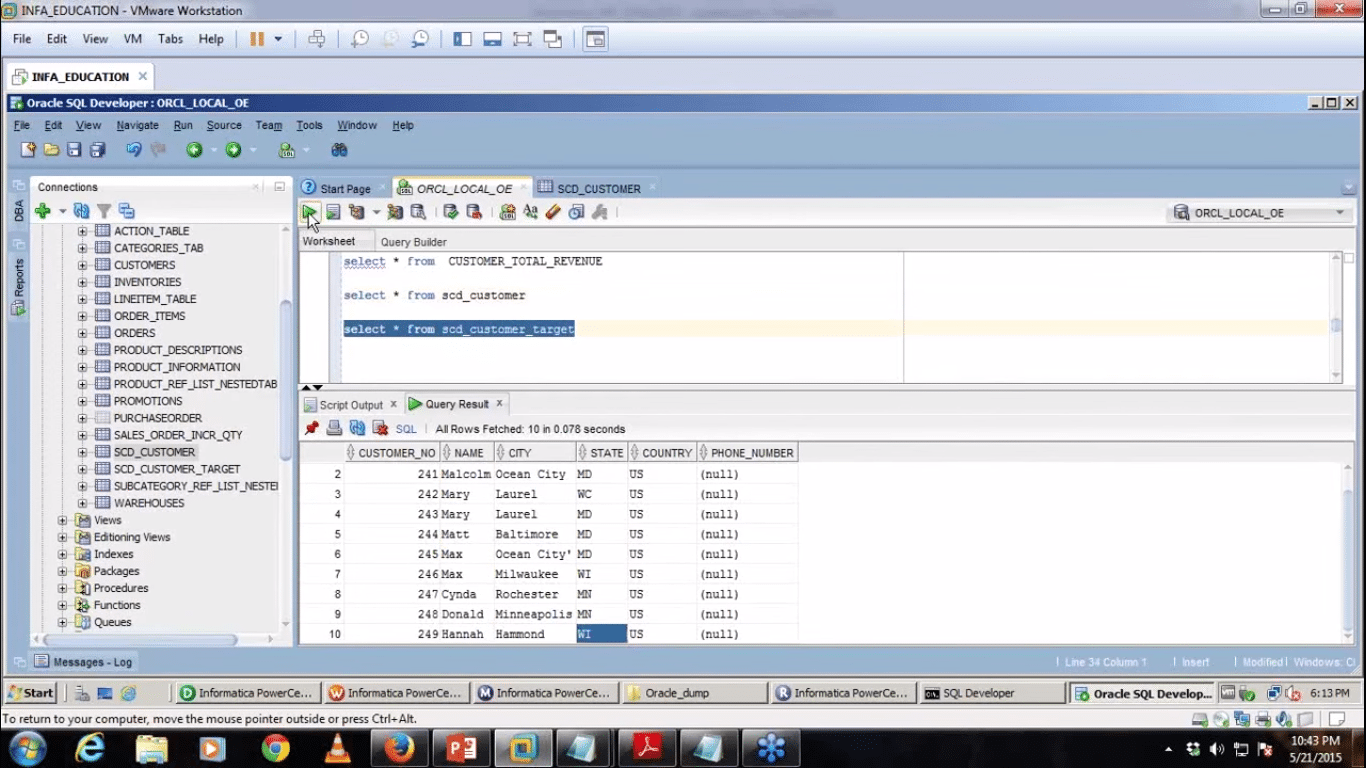Run the selected statement with green arrow
Viewport: 1366px width, 768px height.
(310, 212)
